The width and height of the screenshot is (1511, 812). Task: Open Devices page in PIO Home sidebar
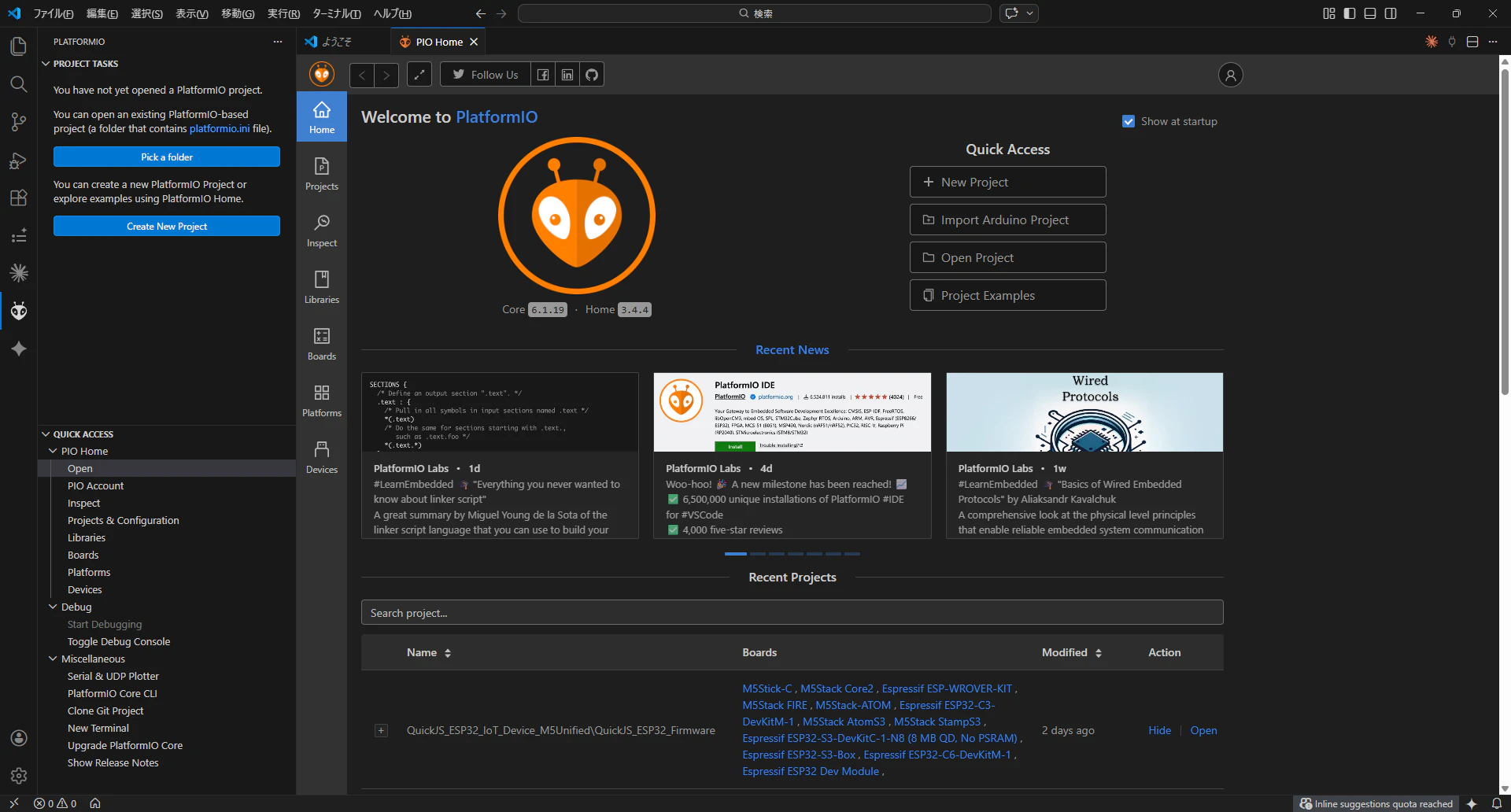tap(322, 457)
